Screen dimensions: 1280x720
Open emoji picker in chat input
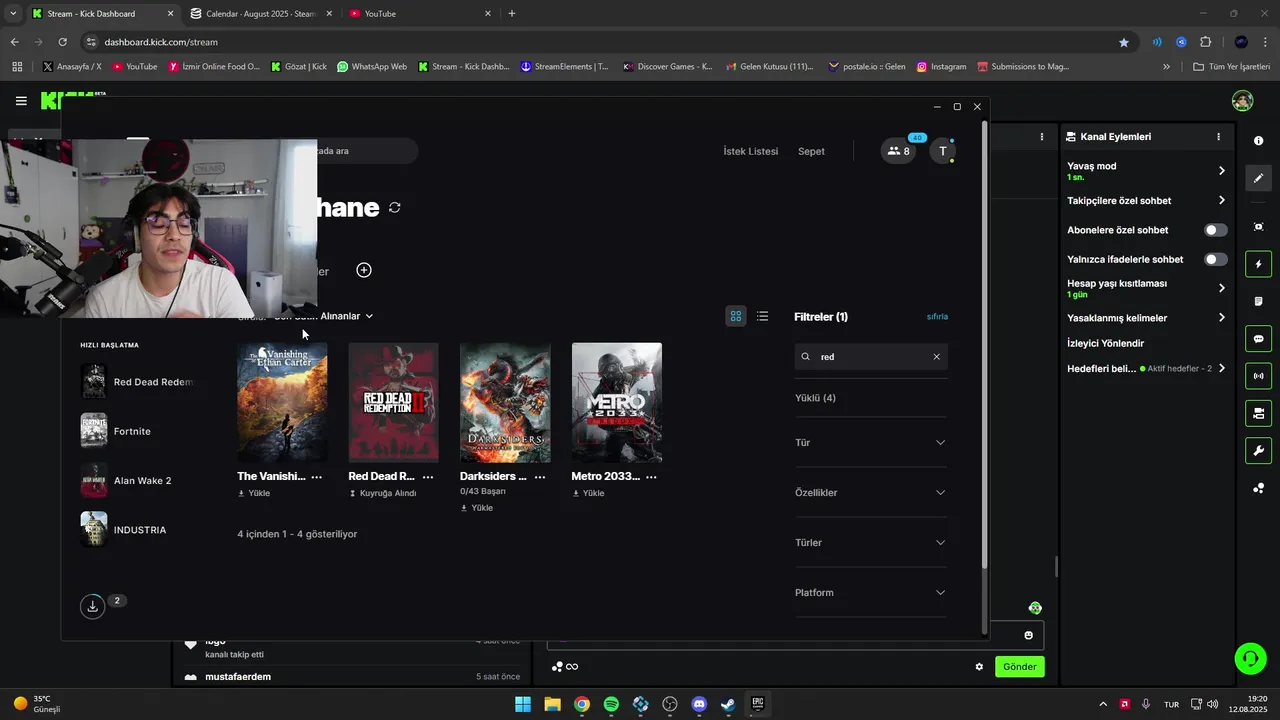(x=1028, y=635)
